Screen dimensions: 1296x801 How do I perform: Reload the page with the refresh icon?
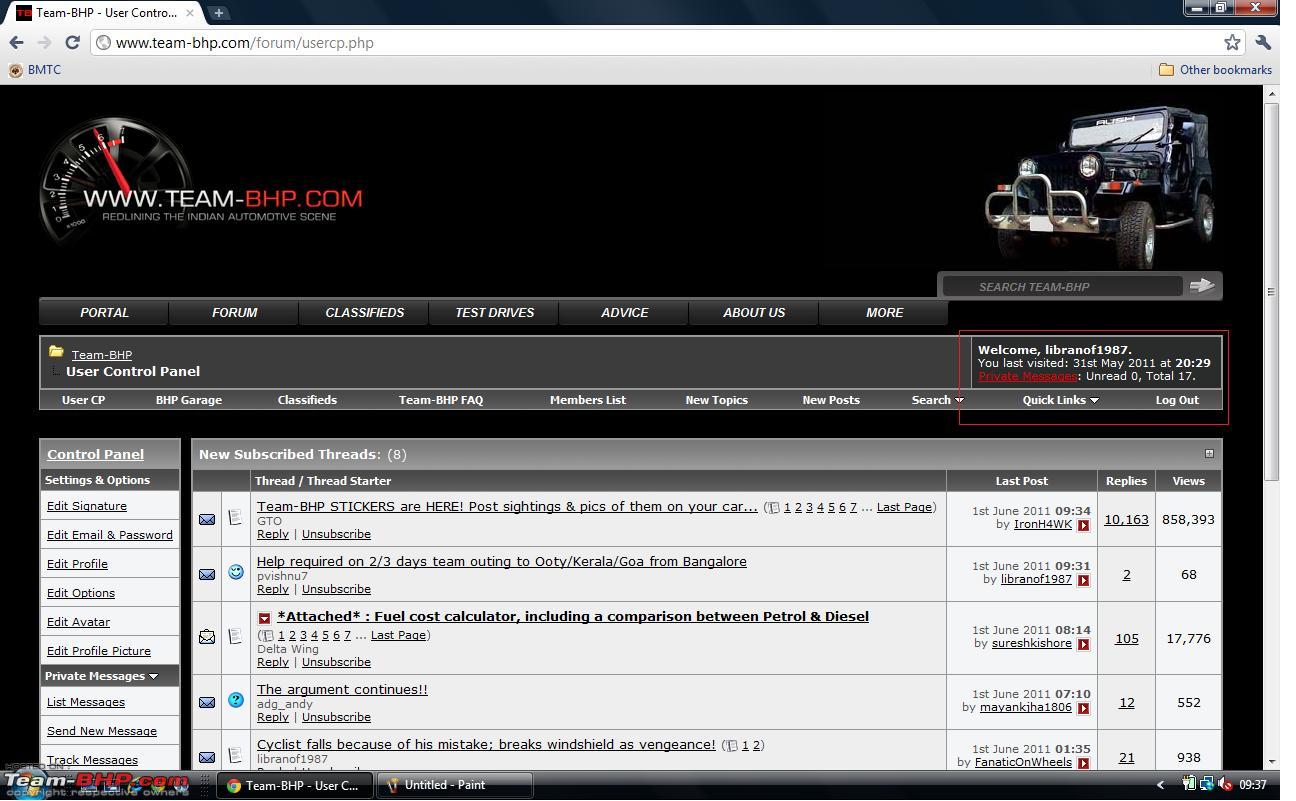point(72,42)
